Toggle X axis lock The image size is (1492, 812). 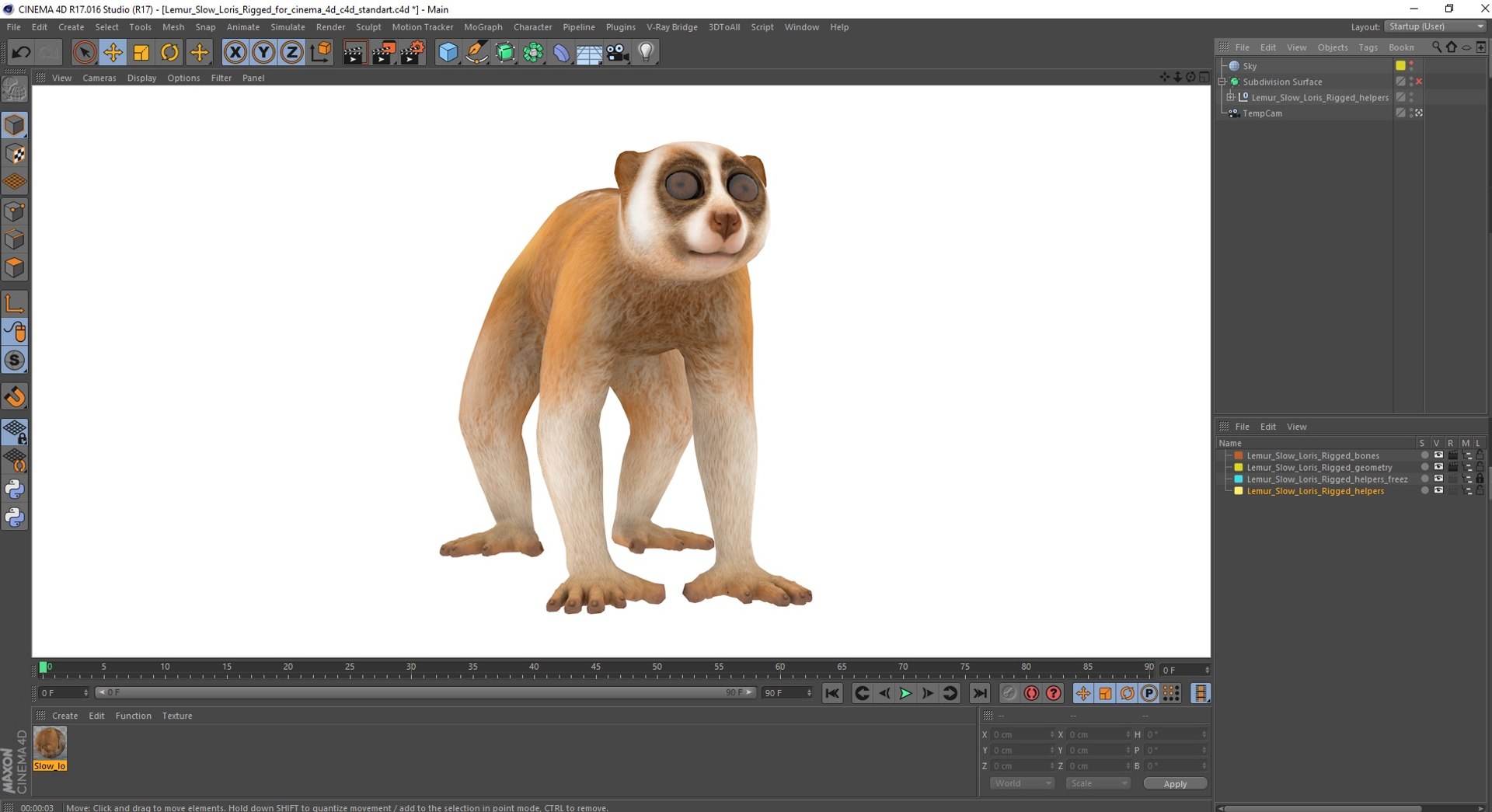tap(235, 53)
